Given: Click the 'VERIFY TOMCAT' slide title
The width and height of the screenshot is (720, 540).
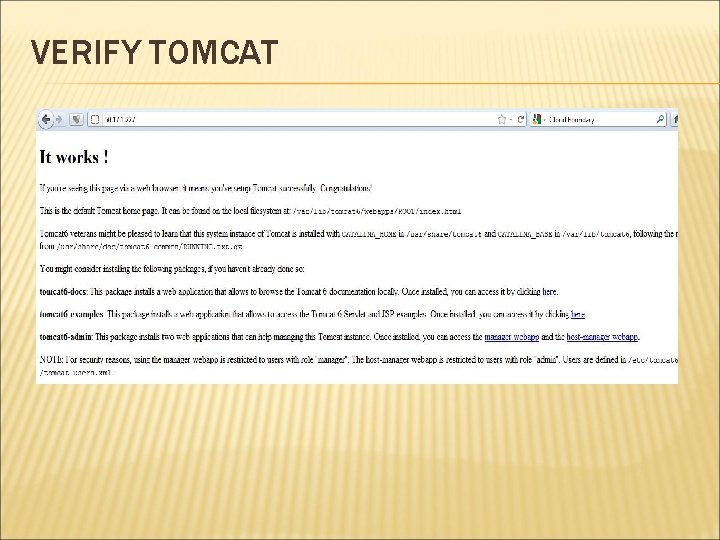Looking at the screenshot, I should [x=154, y=52].
